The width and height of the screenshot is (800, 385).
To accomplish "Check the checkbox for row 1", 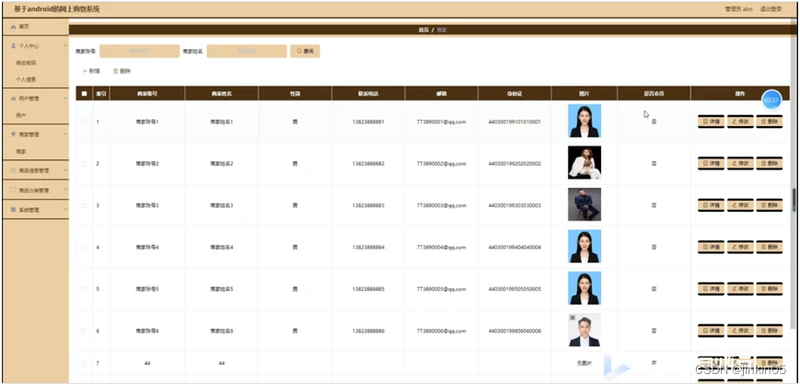I will pos(84,122).
